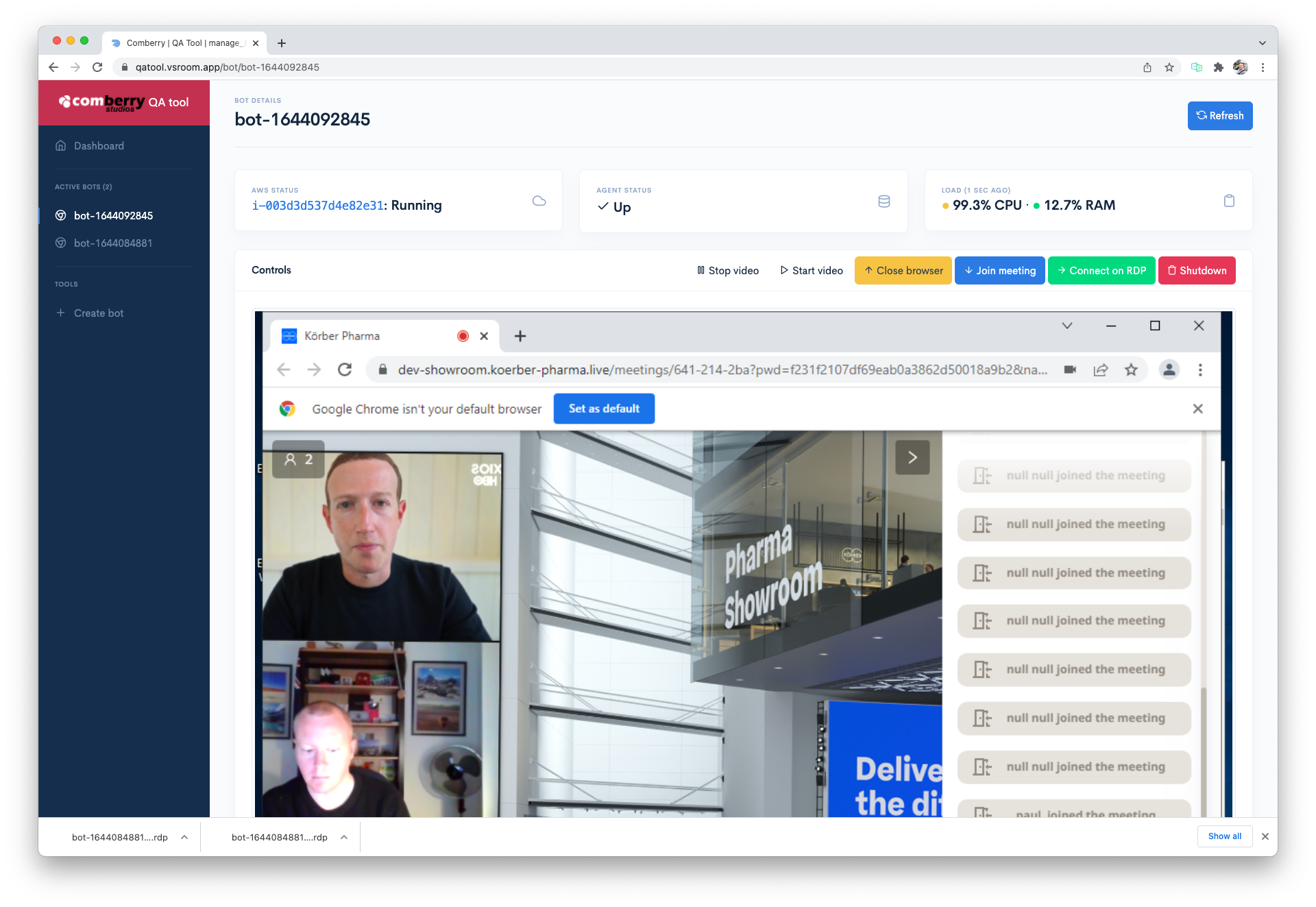Start video in Controls bar
1316x907 pixels.
click(812, 271)
